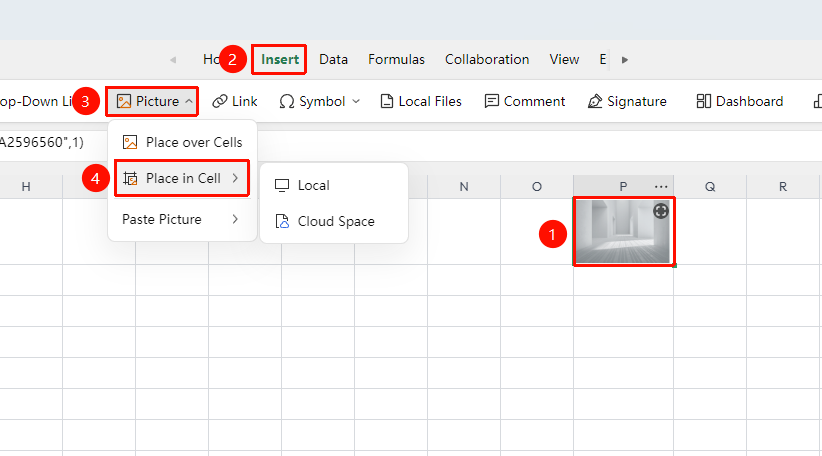Insert Local Files attachment

(x=421, y=101)
